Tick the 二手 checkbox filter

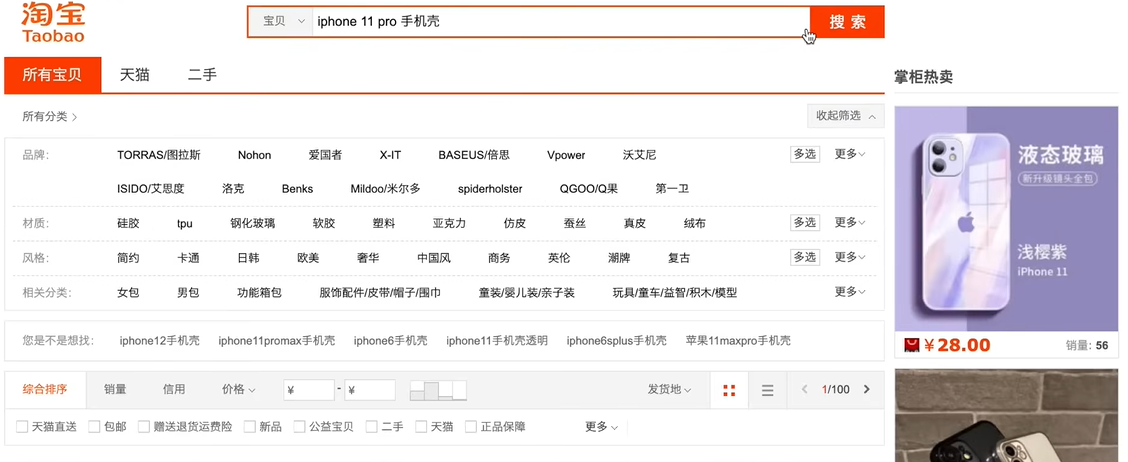click(x=371, y=427)
